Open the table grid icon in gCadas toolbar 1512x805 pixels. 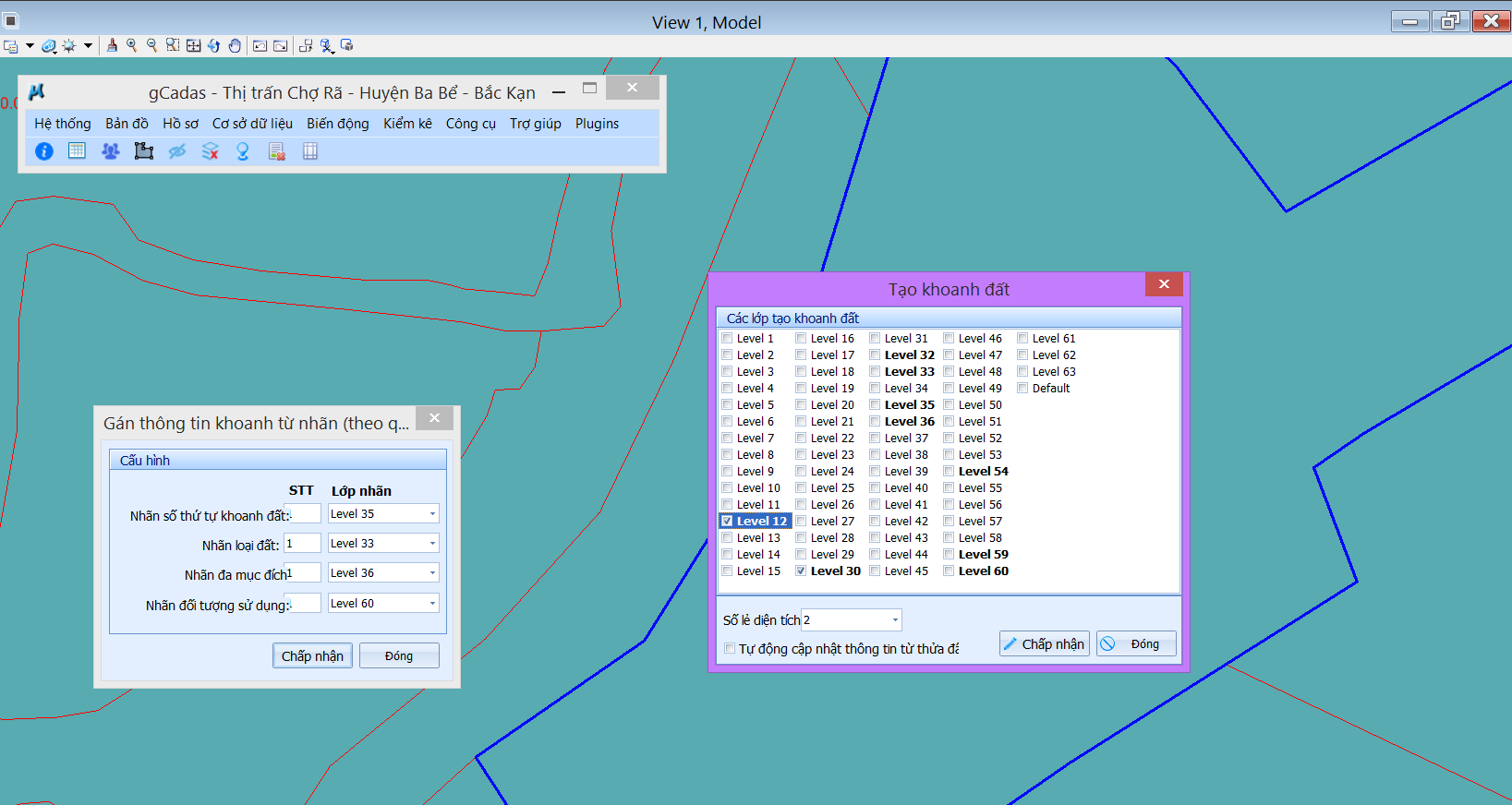tap(77, 151)
